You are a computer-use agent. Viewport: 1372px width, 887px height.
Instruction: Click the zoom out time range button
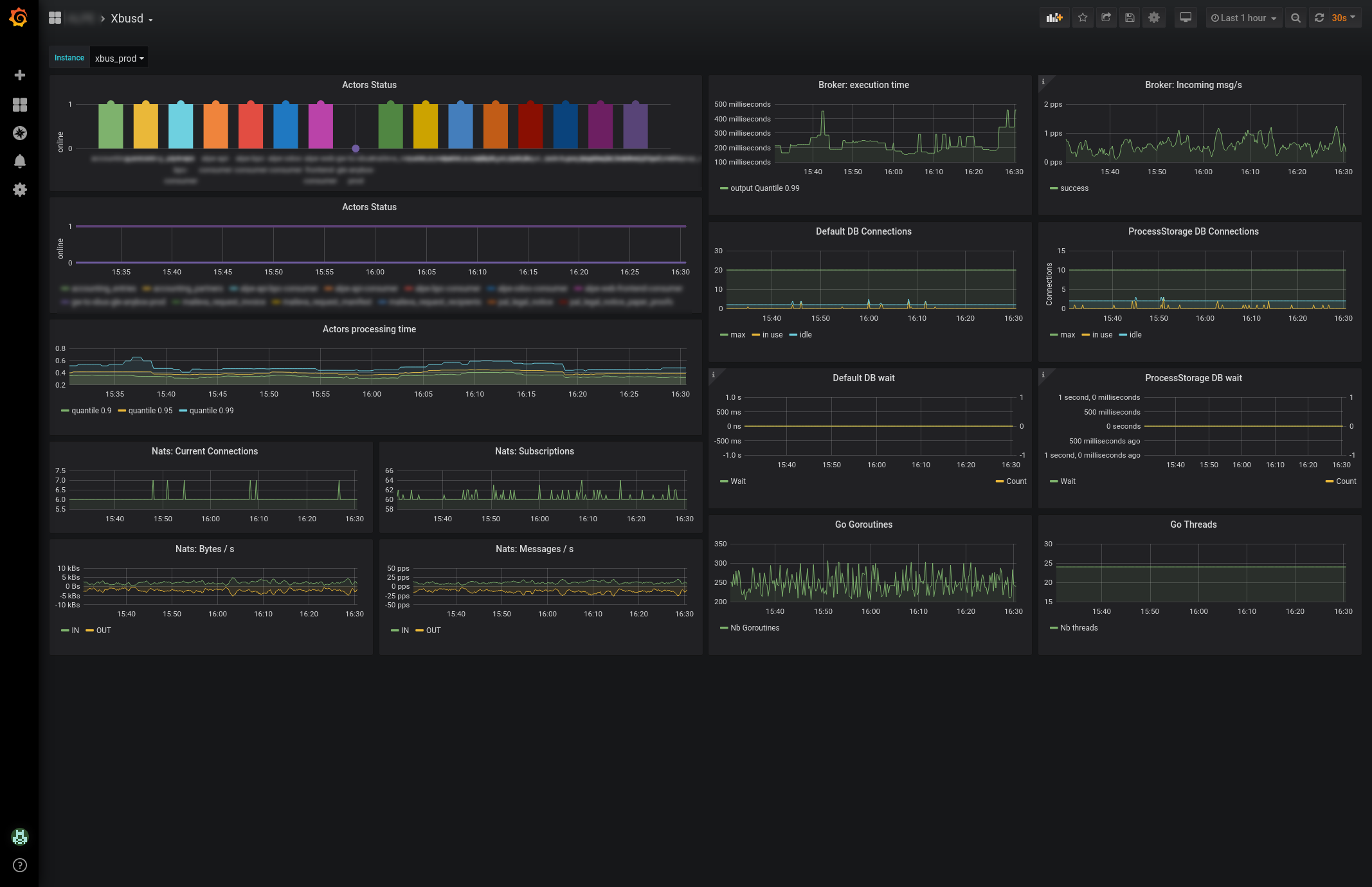[1295, 18]
